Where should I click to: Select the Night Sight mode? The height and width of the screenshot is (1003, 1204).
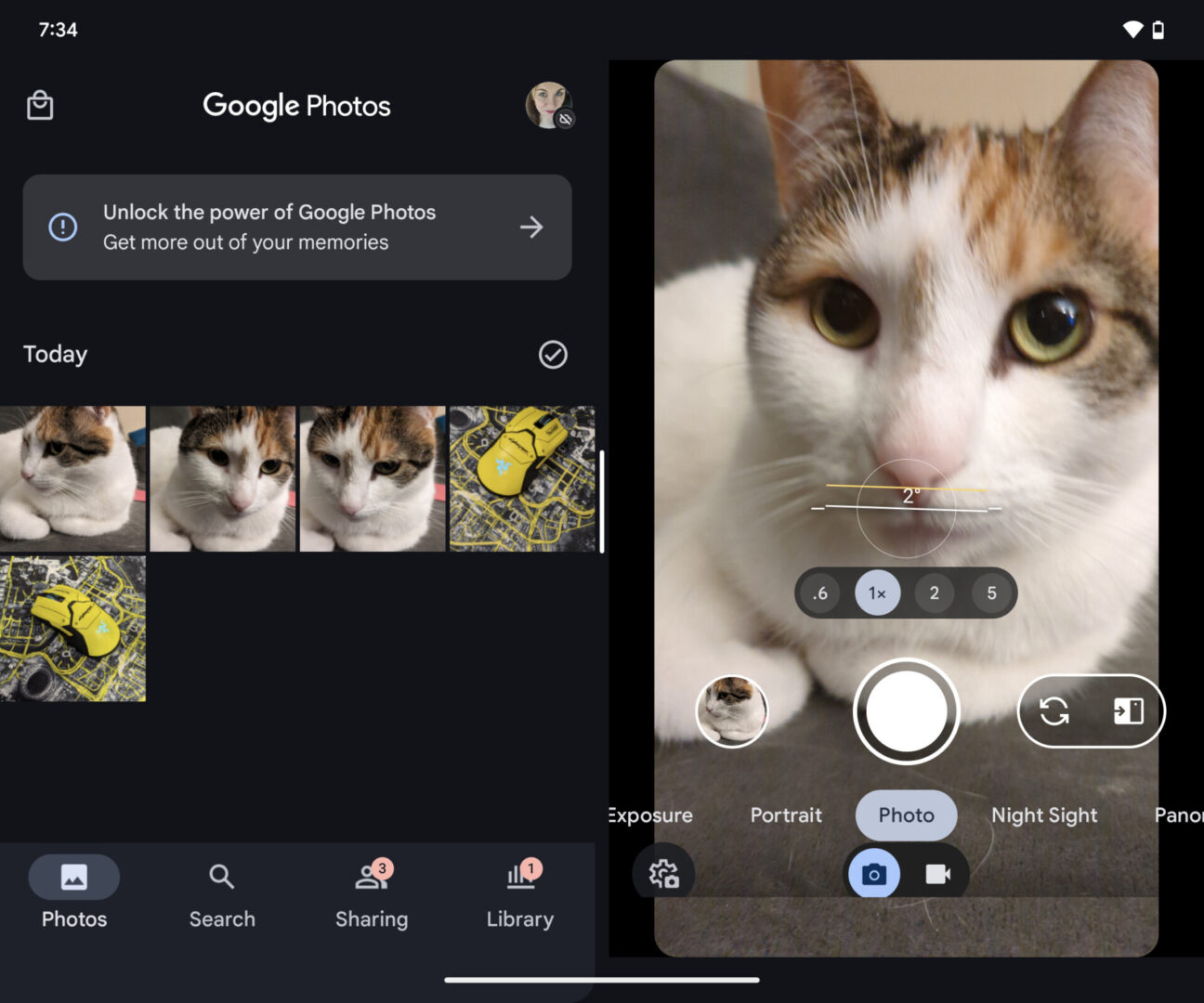1044,815
